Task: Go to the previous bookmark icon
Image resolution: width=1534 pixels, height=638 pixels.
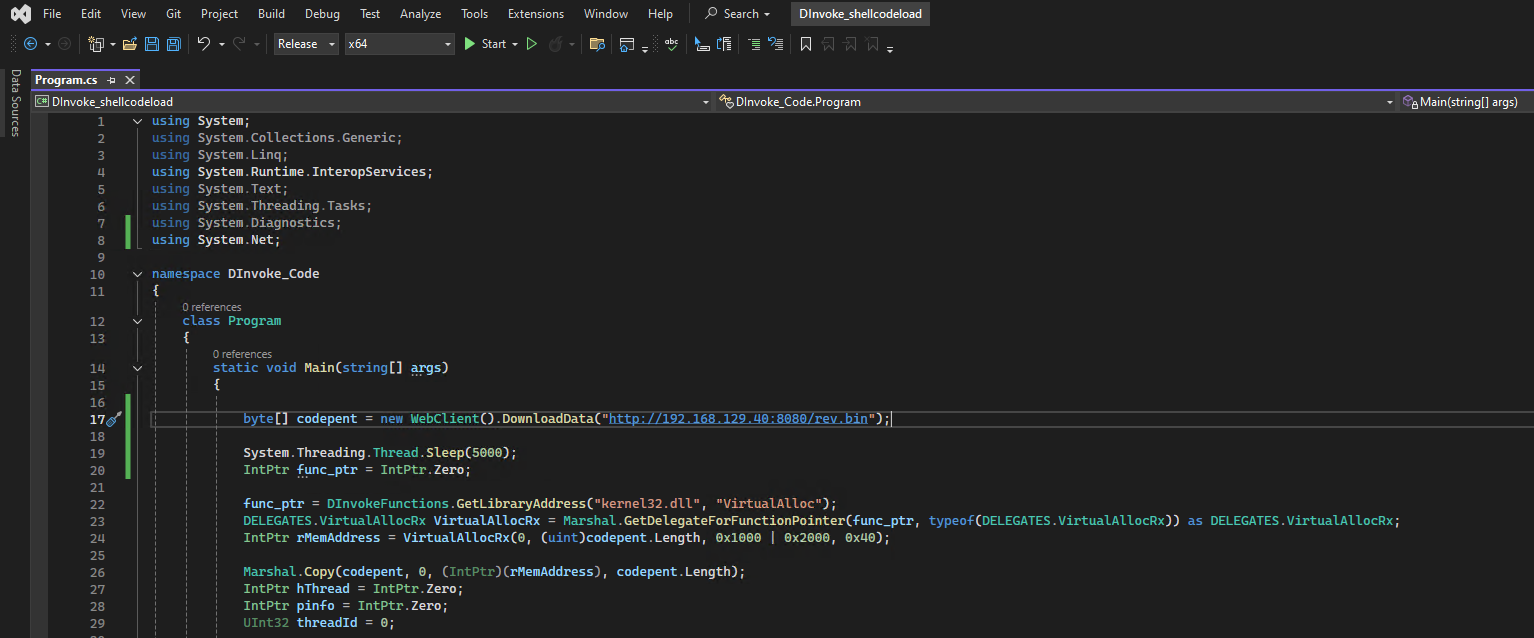Action: point(829,44)
